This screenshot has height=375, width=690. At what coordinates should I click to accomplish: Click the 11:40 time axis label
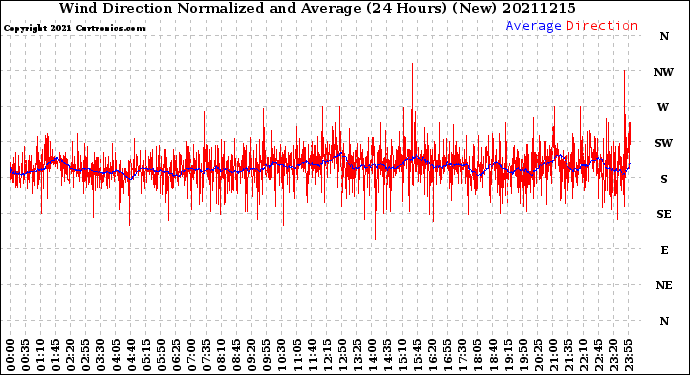pos(312,355)
